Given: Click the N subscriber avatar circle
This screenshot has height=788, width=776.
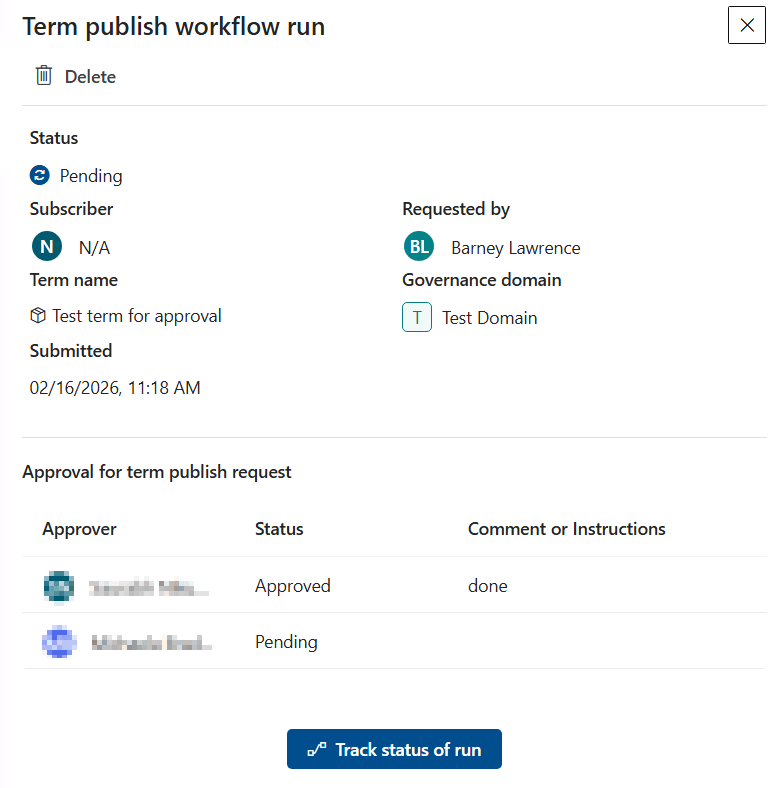Looking at the screenshot, I should click(47, 246).
